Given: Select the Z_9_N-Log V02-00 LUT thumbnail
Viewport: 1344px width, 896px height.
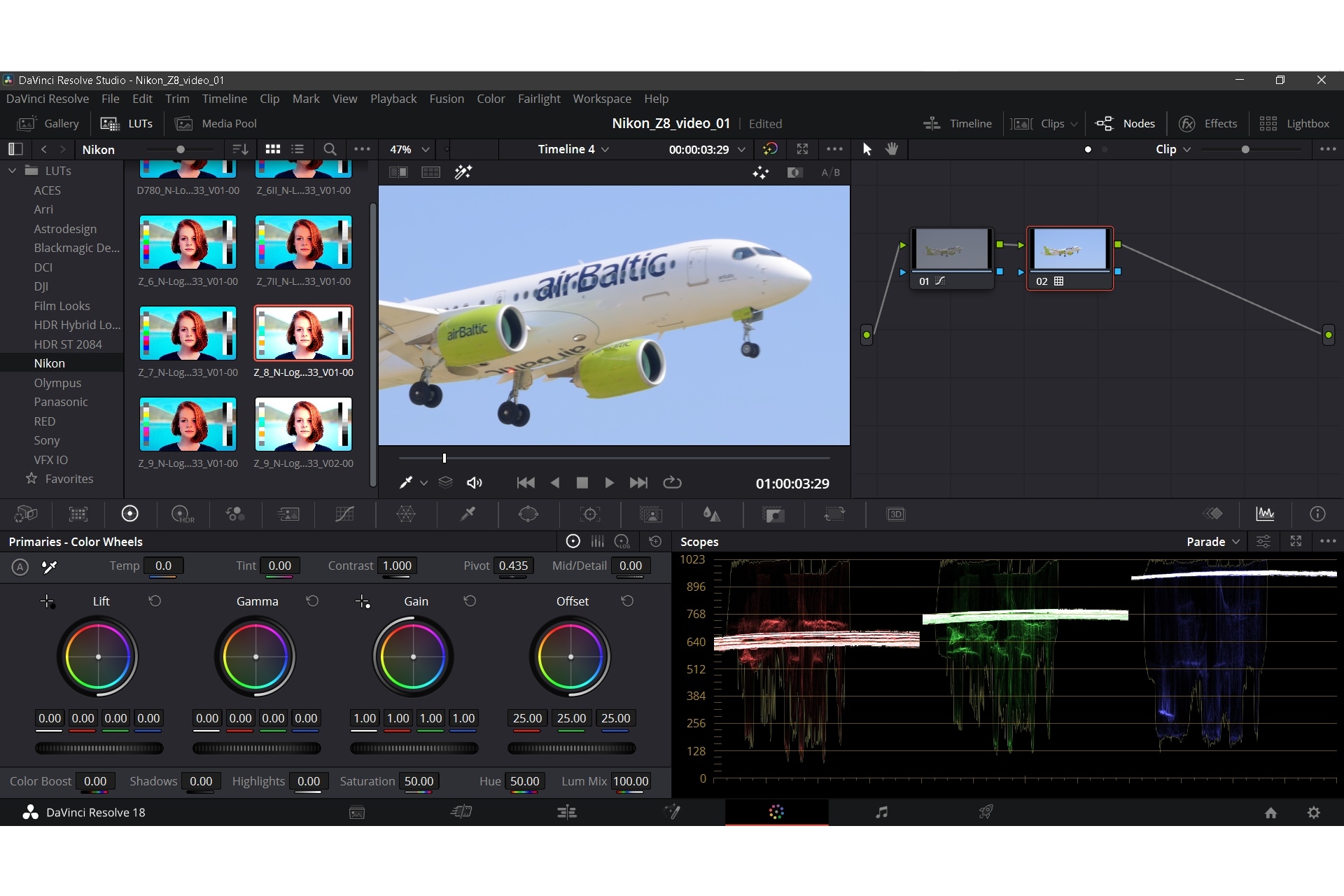Looking at the screenshot, I should coord(304,424).
